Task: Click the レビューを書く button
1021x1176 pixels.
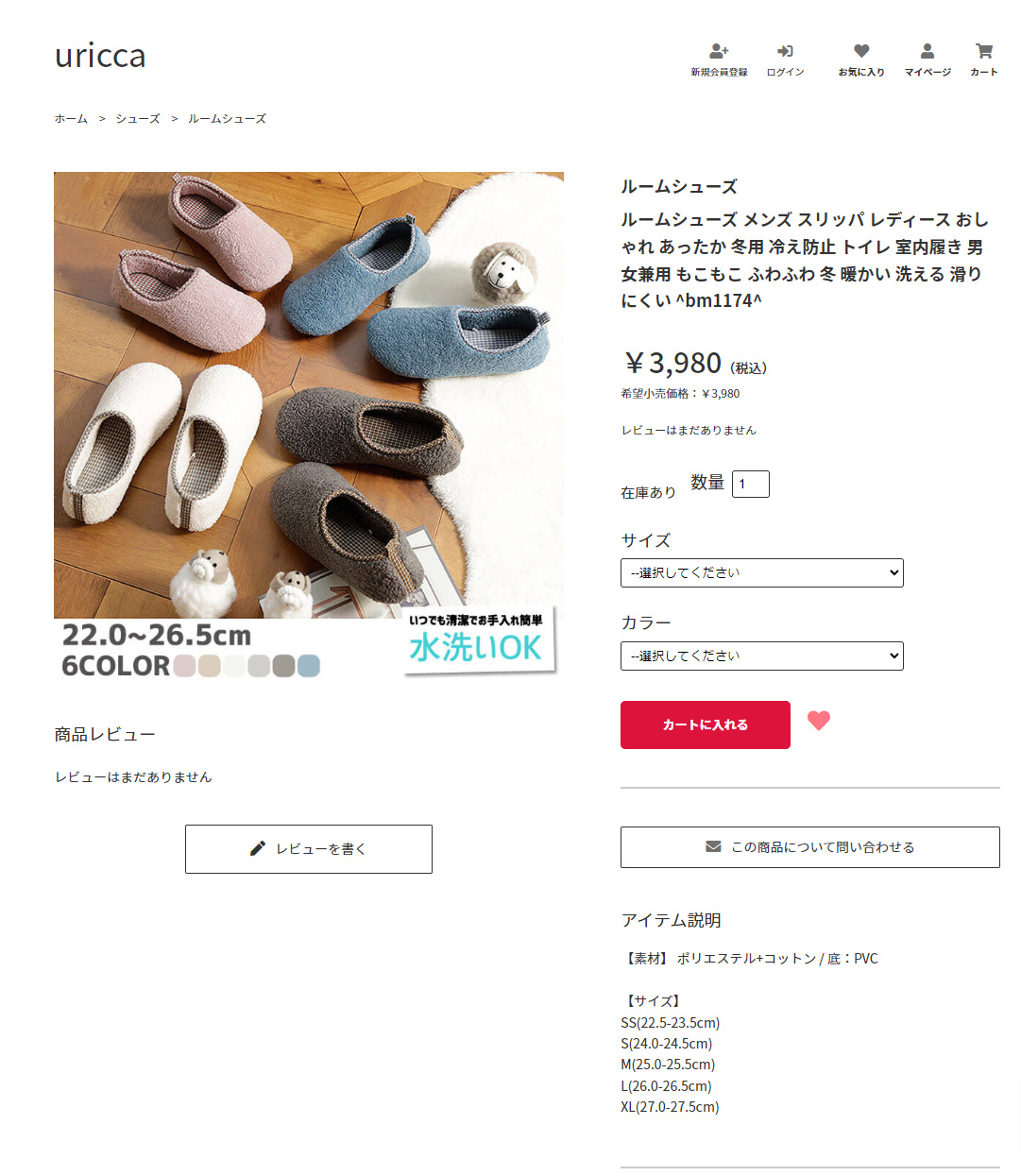Action: [x=309, y=849]
